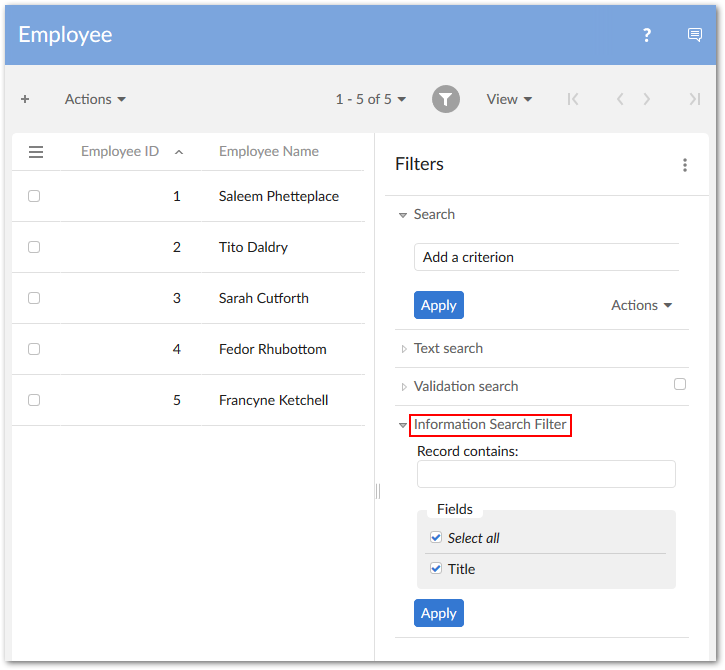Uncheck the Title field checkbox
The height and width of the screenshot is (670, 725).
436,568
